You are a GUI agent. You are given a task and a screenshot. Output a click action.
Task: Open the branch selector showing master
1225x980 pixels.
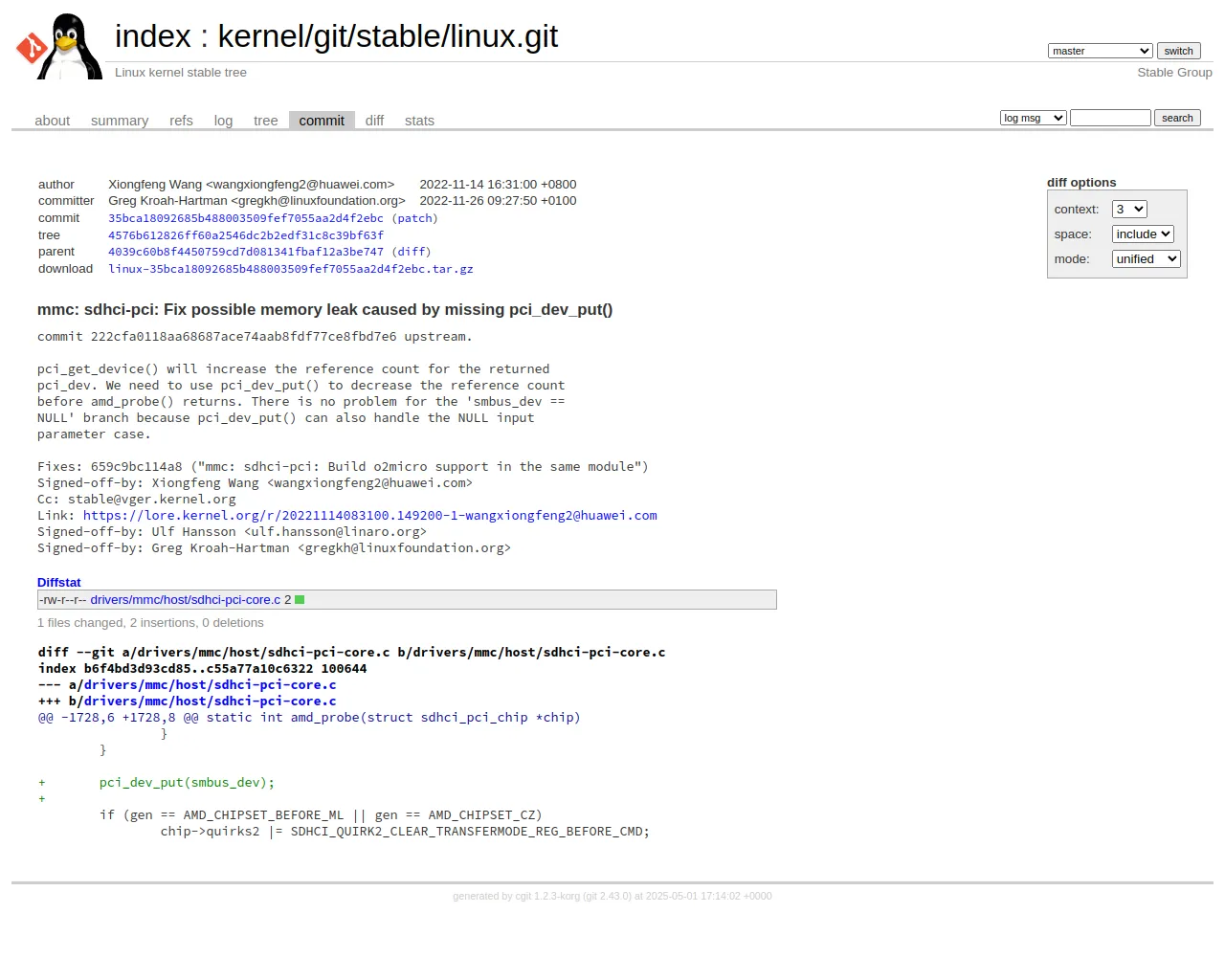point(1100,51)
